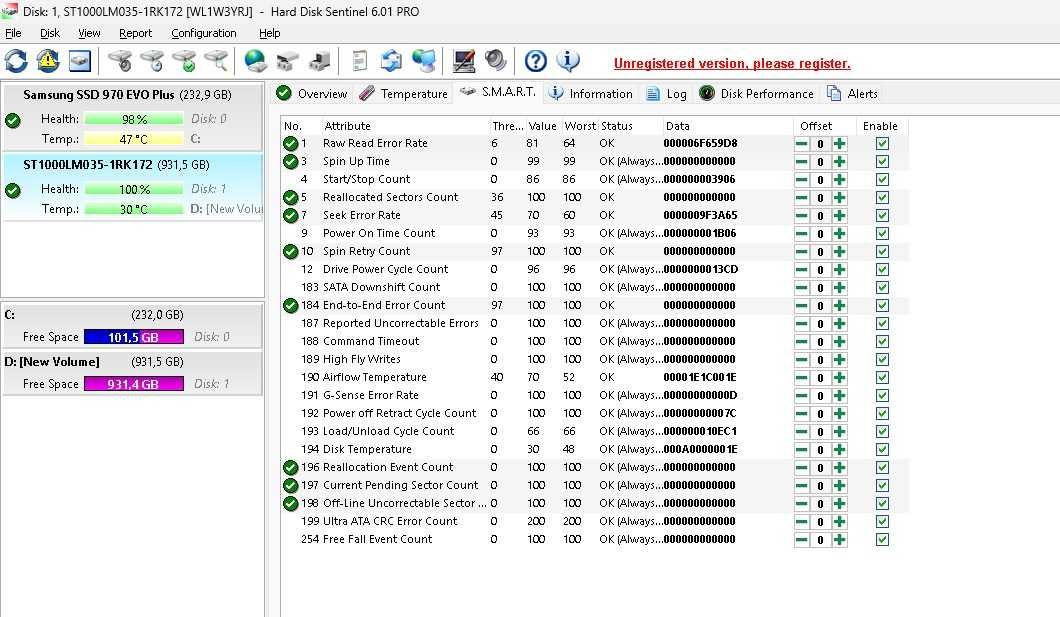Image resolution: width=1060 pixels, height=617 pixels.
Task: Switch to the Temperature tab
Action: 404,93
